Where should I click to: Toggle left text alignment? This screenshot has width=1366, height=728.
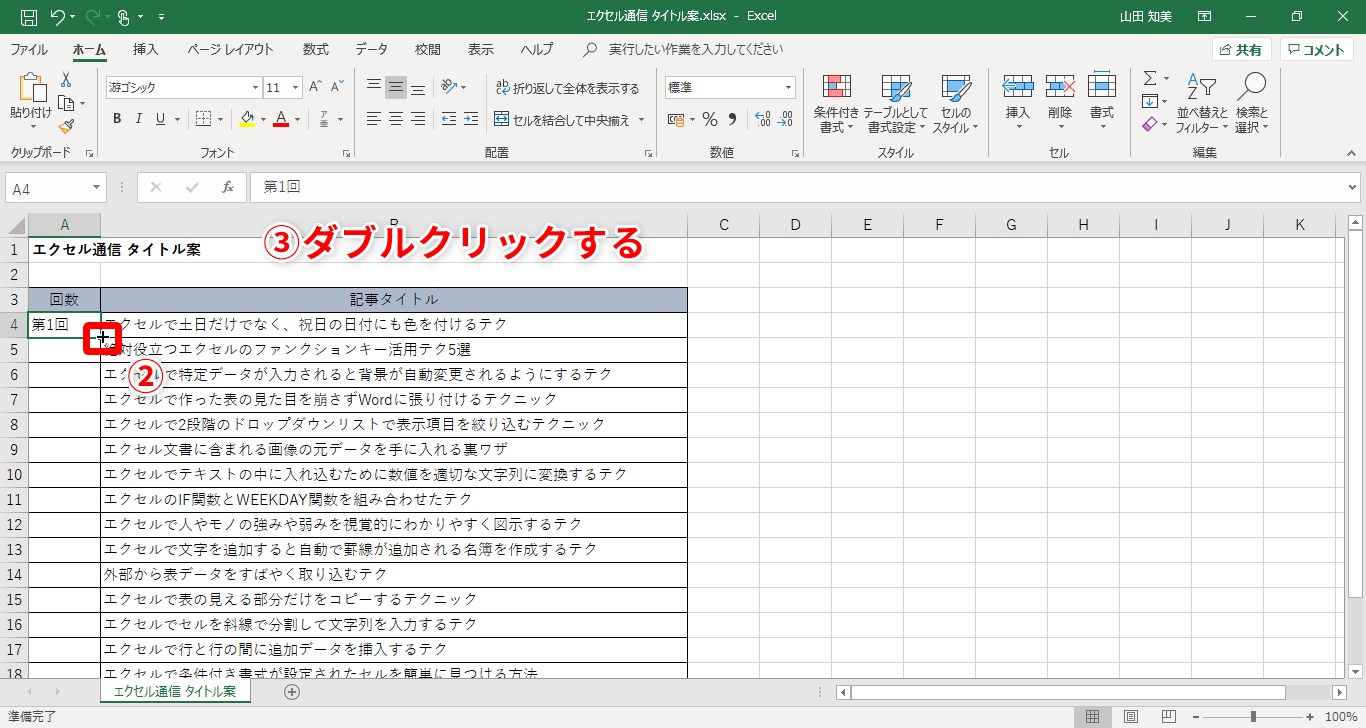374,120
